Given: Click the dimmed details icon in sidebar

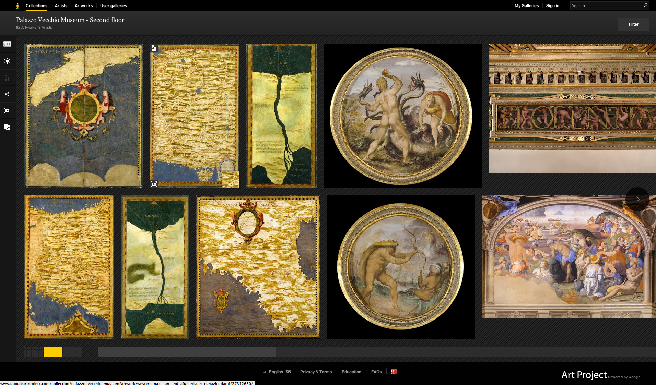Looking at the screenshot, I should 7,78.
